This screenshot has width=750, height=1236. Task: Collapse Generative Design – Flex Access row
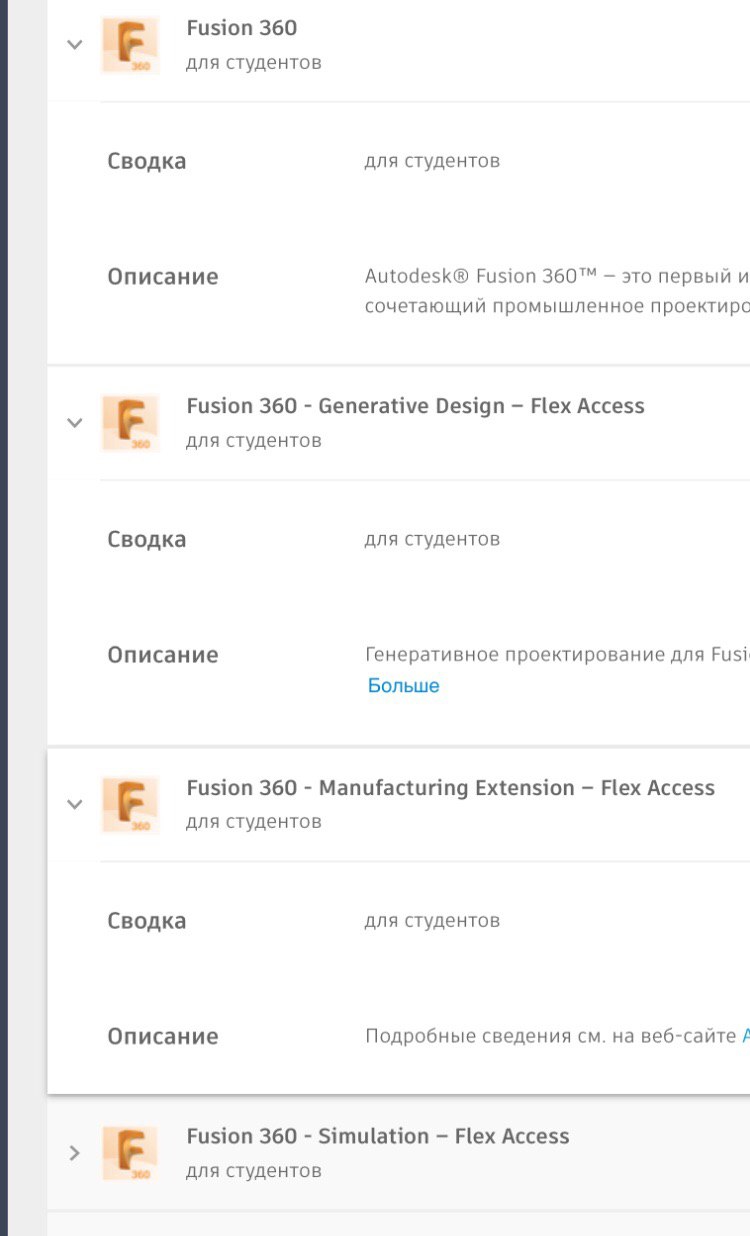(x=74, y=423)
